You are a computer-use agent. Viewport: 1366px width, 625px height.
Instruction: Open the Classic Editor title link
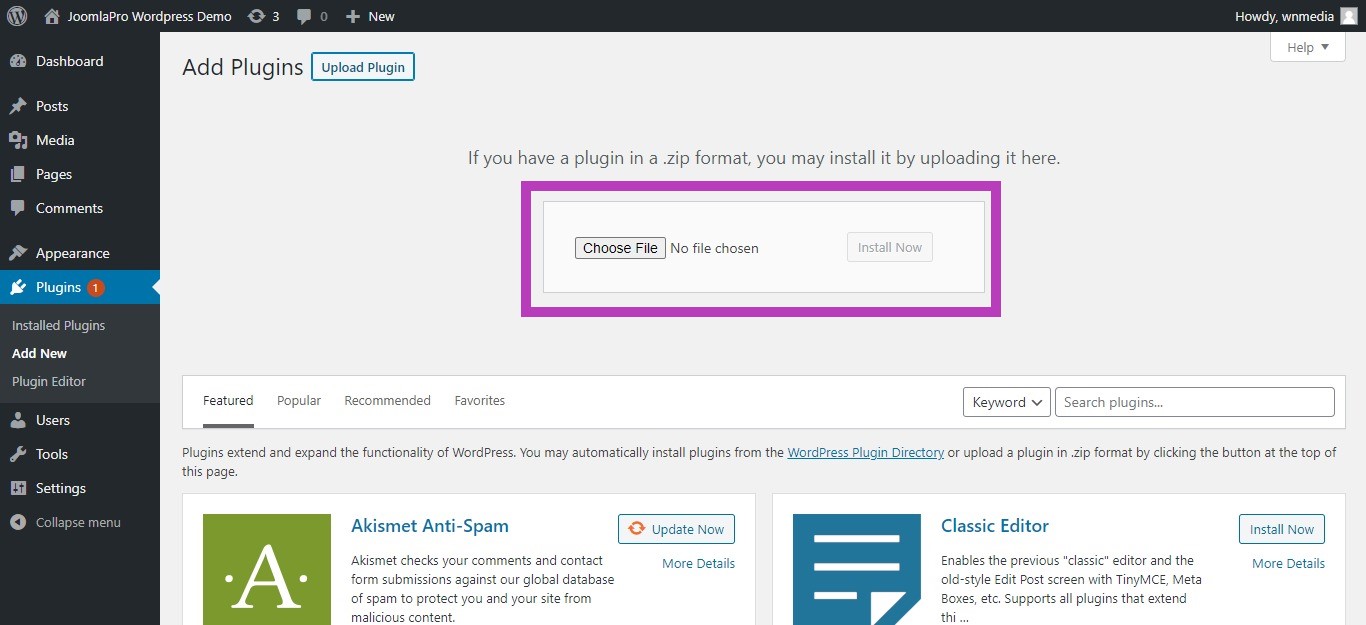995,525
